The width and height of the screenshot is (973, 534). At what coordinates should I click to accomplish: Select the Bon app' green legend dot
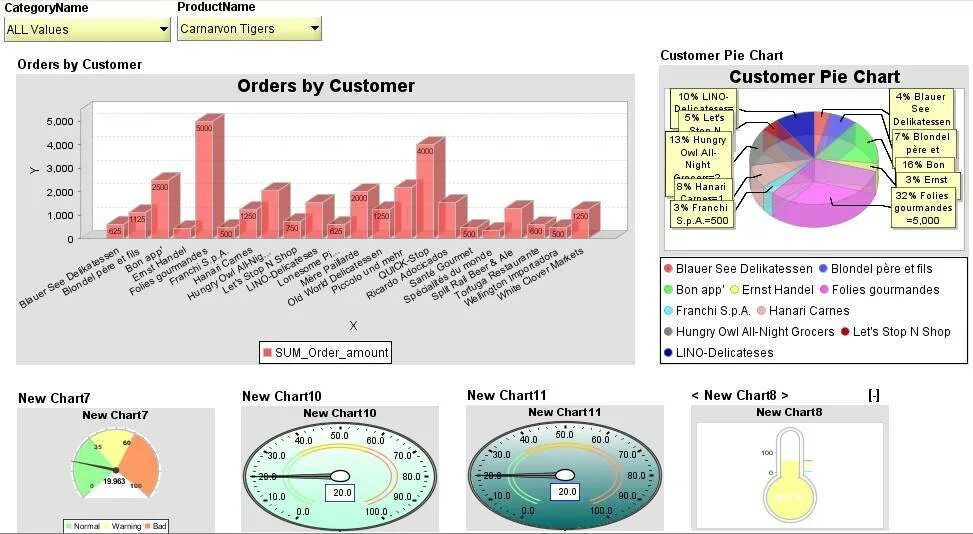(x=668, y=290)
